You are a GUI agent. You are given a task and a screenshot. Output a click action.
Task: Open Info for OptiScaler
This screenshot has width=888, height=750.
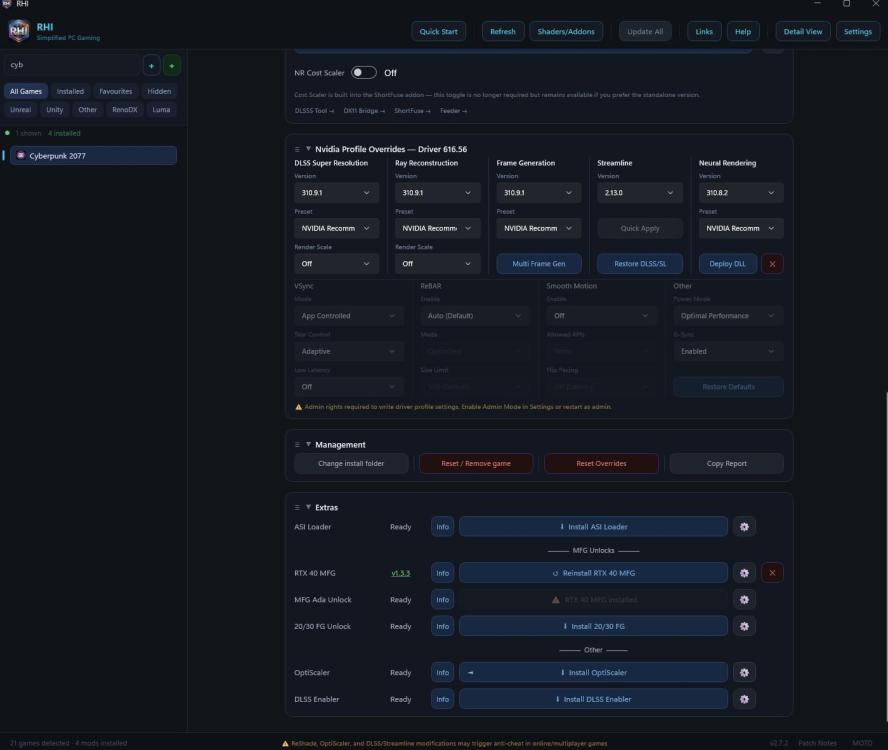pos(442,672)
